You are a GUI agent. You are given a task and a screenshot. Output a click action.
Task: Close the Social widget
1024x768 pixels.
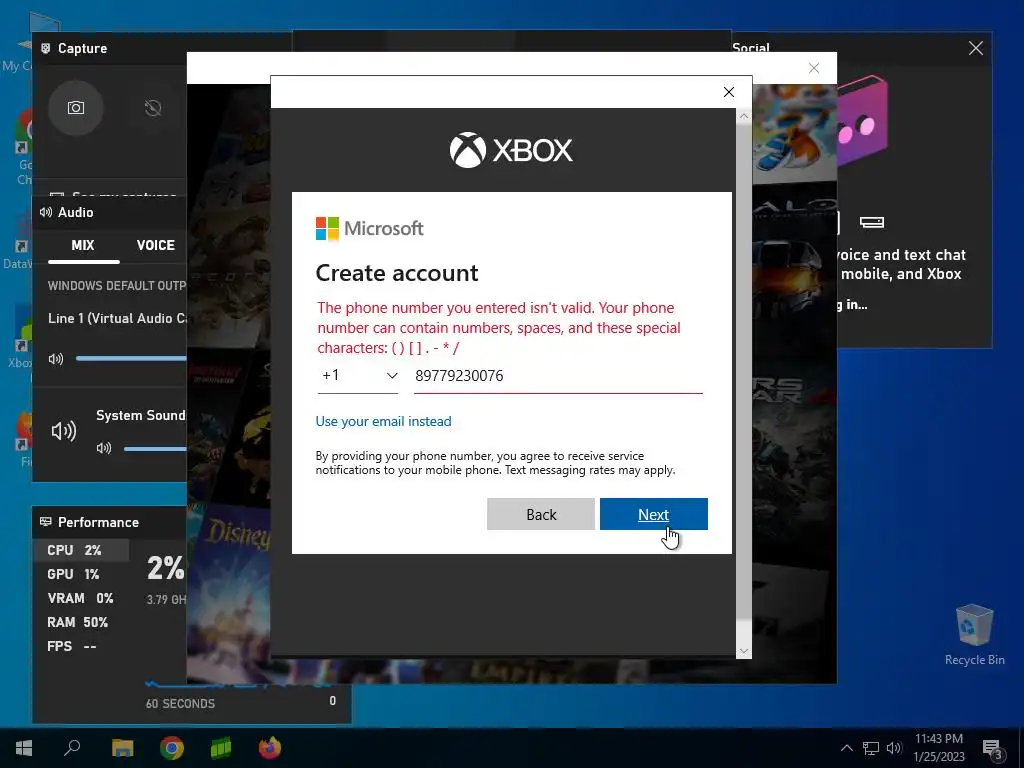click(x=976, y=48)
